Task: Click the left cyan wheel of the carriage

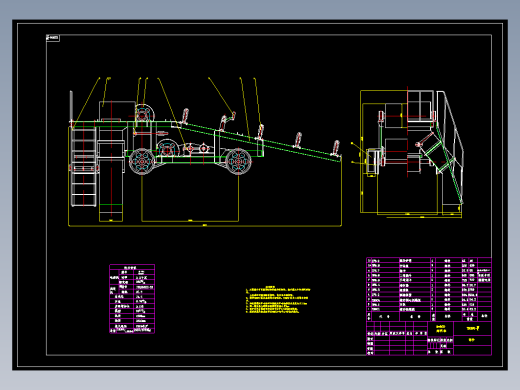Action: [142, 161]
